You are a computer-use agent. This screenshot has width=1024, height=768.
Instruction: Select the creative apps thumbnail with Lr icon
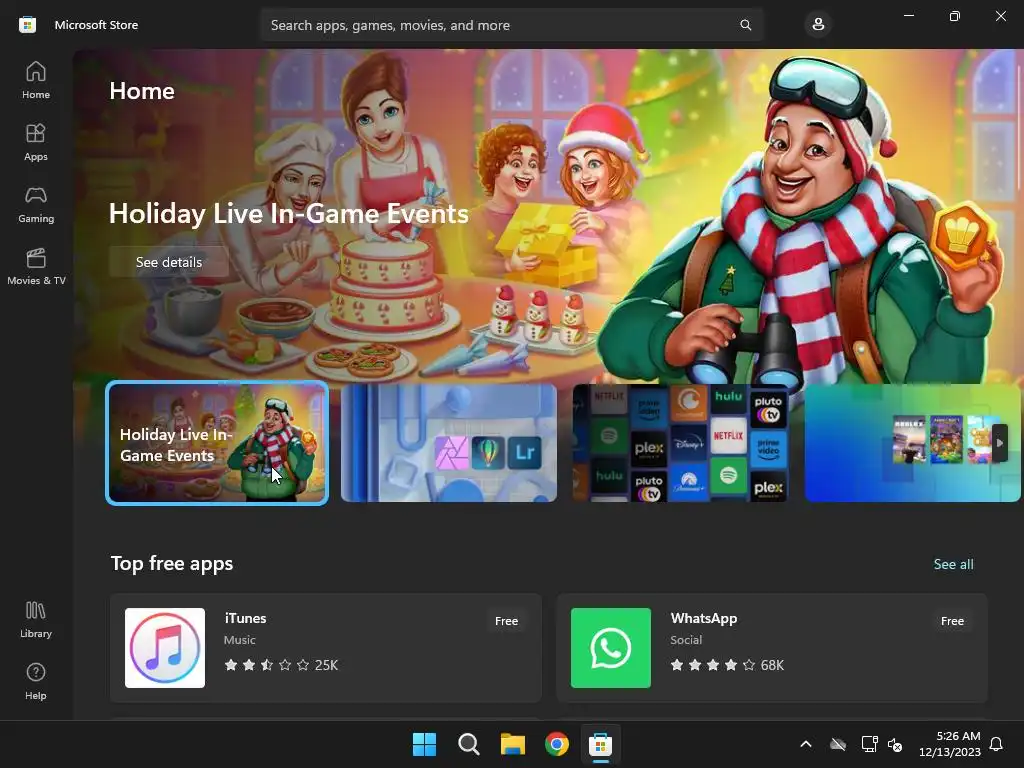pos(449,443)
